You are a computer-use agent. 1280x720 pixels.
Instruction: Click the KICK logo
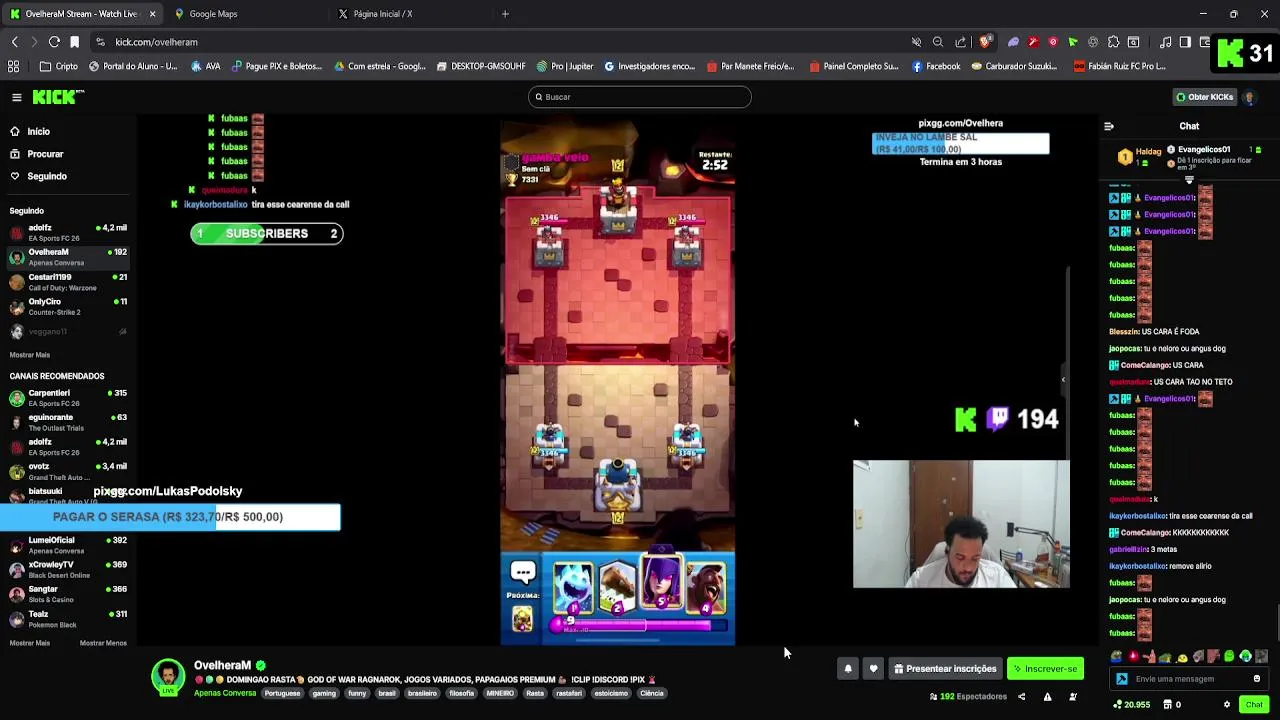pyautogui.click(x=58, y=97)
